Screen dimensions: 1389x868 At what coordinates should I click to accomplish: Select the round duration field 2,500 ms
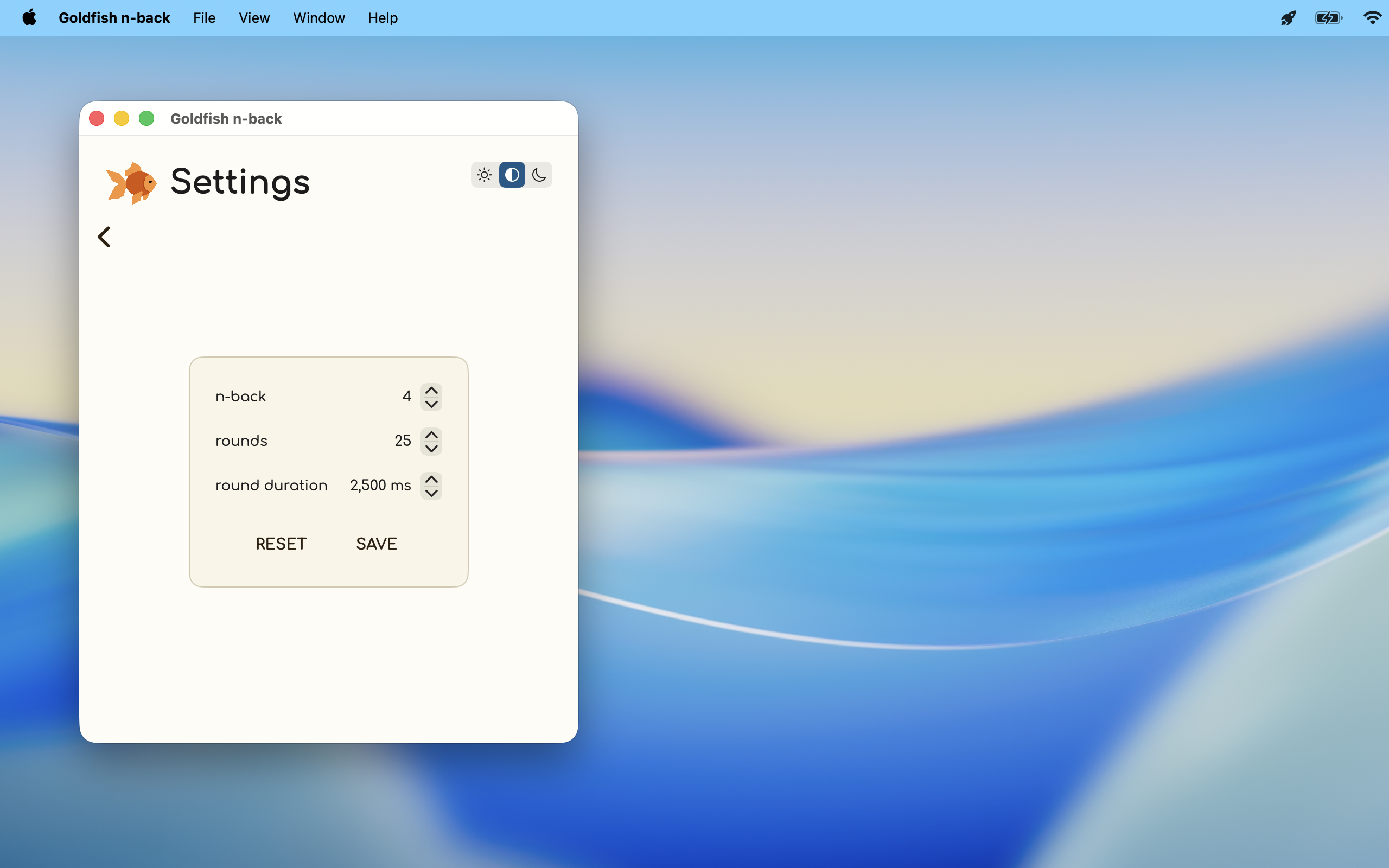(x=380, y=485)
